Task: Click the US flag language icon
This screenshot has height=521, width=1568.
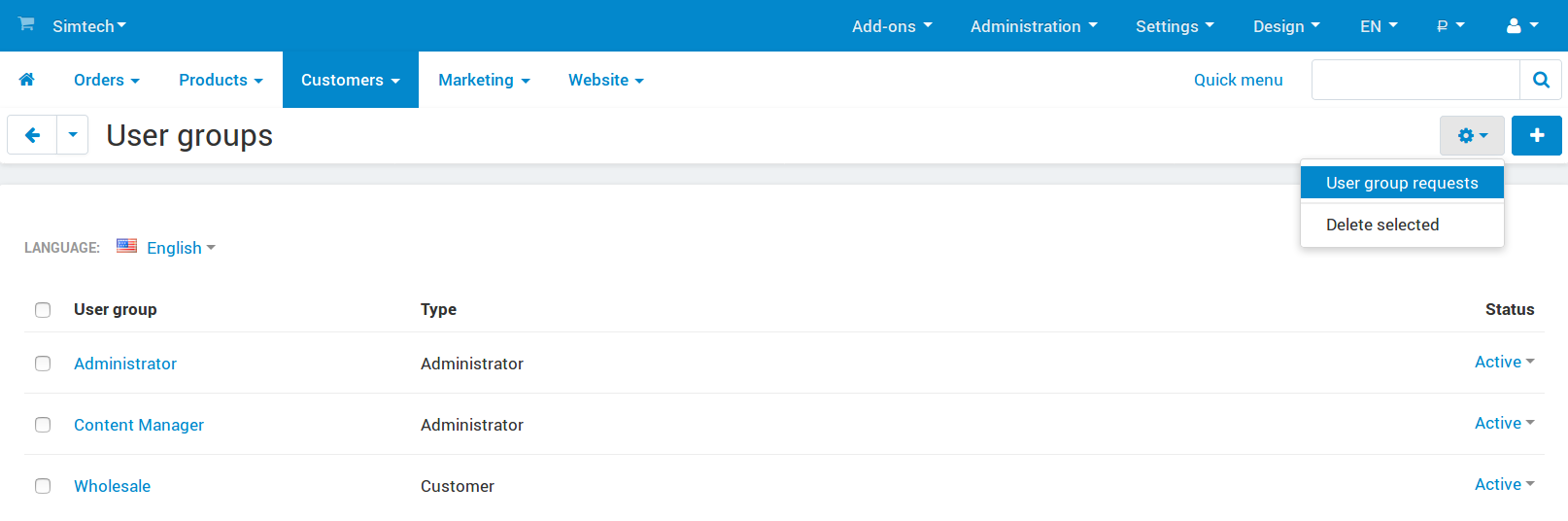Action: [126, 246]
